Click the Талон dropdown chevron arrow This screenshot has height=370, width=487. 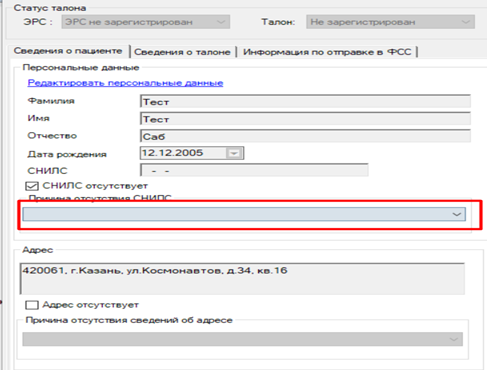(466, 22)
